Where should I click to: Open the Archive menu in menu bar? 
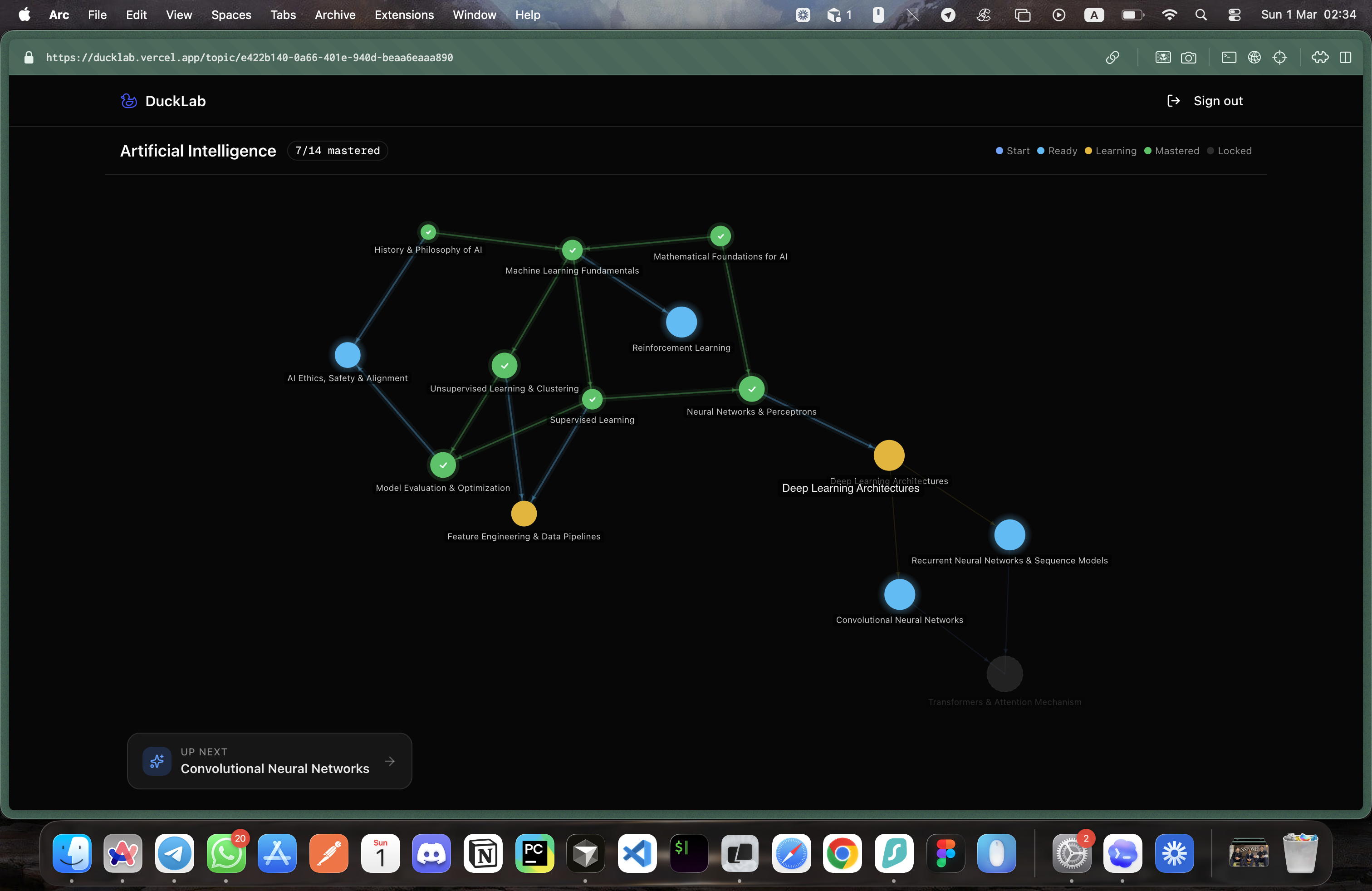pos(334,15)
